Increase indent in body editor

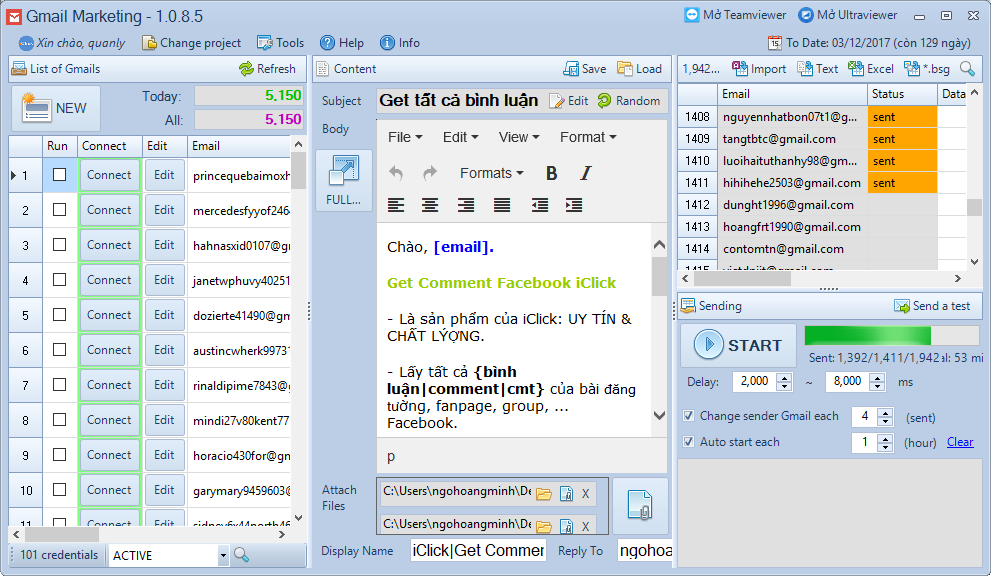(x=574, y=205)
